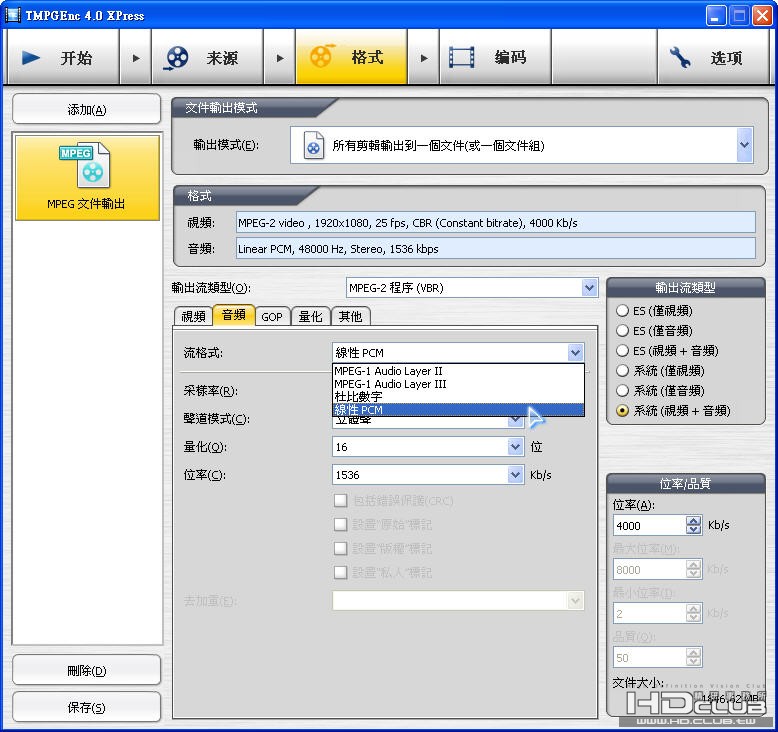Go to the 编码 step button
The width and height of the screenshot is (778, 732).
coord(495,57)
